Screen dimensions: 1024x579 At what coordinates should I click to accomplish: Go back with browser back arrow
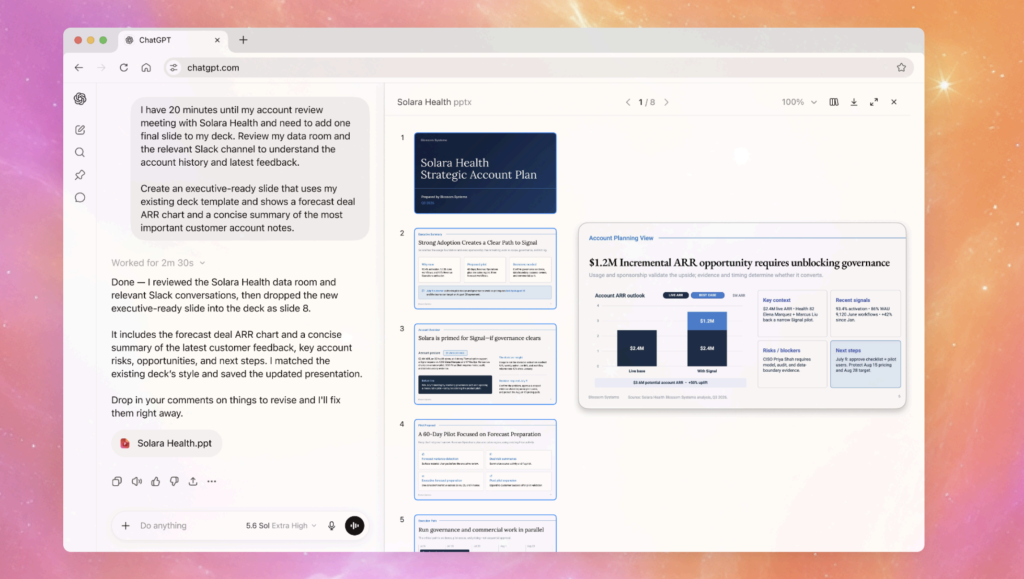click(x=78, y=67)
